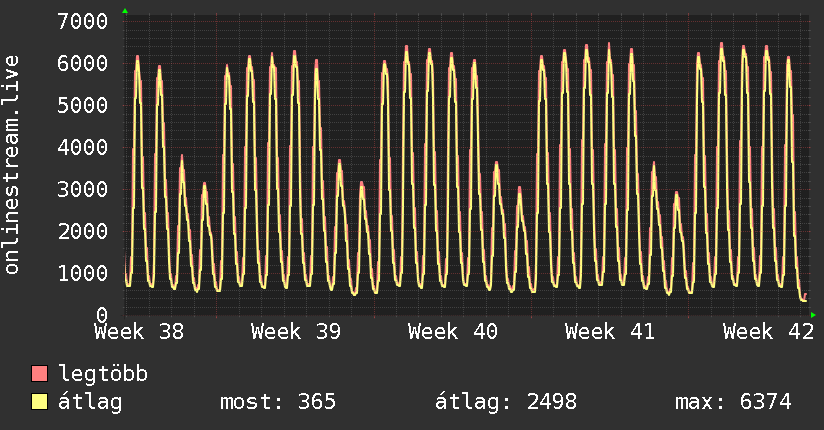Screen dimensions: 824x430
Task: Click the green arrow ending the x-axis
Action: (813, 315)
